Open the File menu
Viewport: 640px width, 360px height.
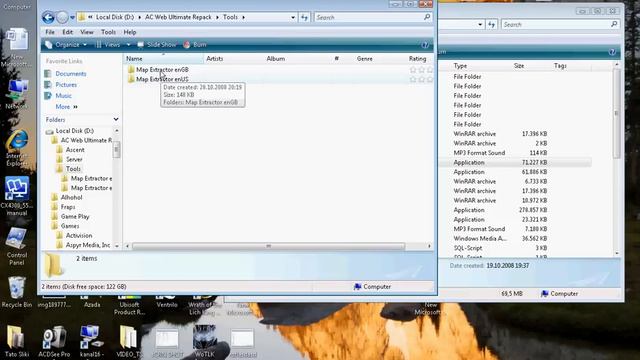click(x=50, y=32)
